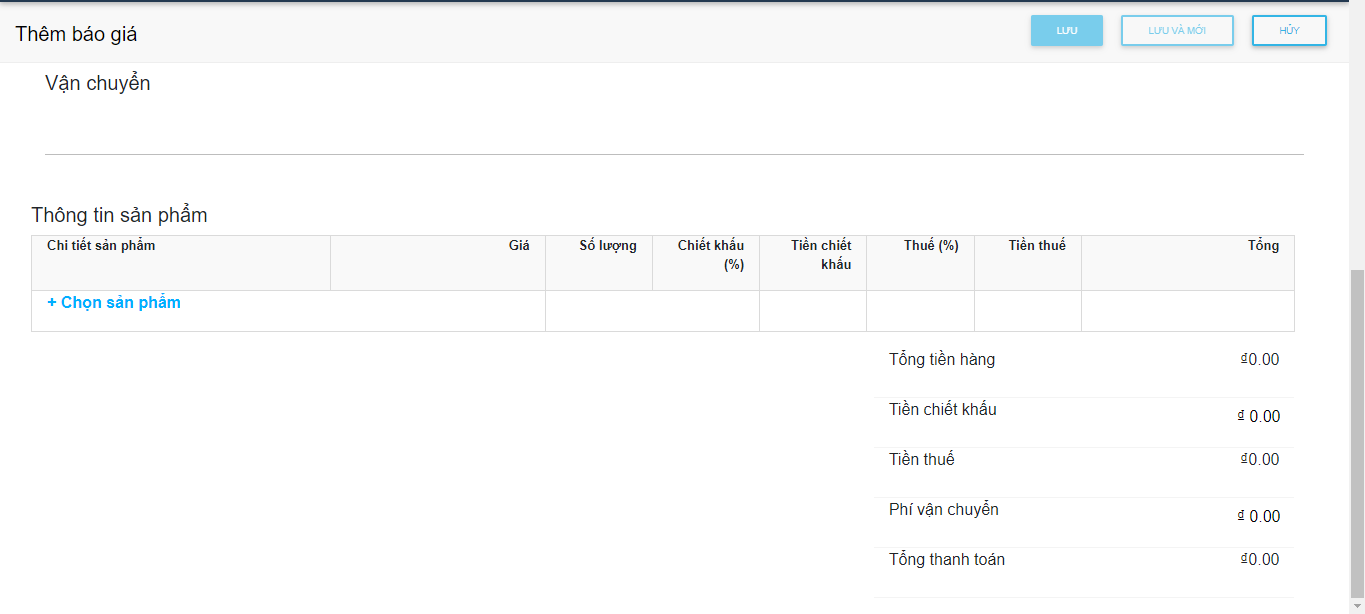1365x614 pixels.
Task: Click the Thêm báo giá page title
Action: (x=76, y=34)
